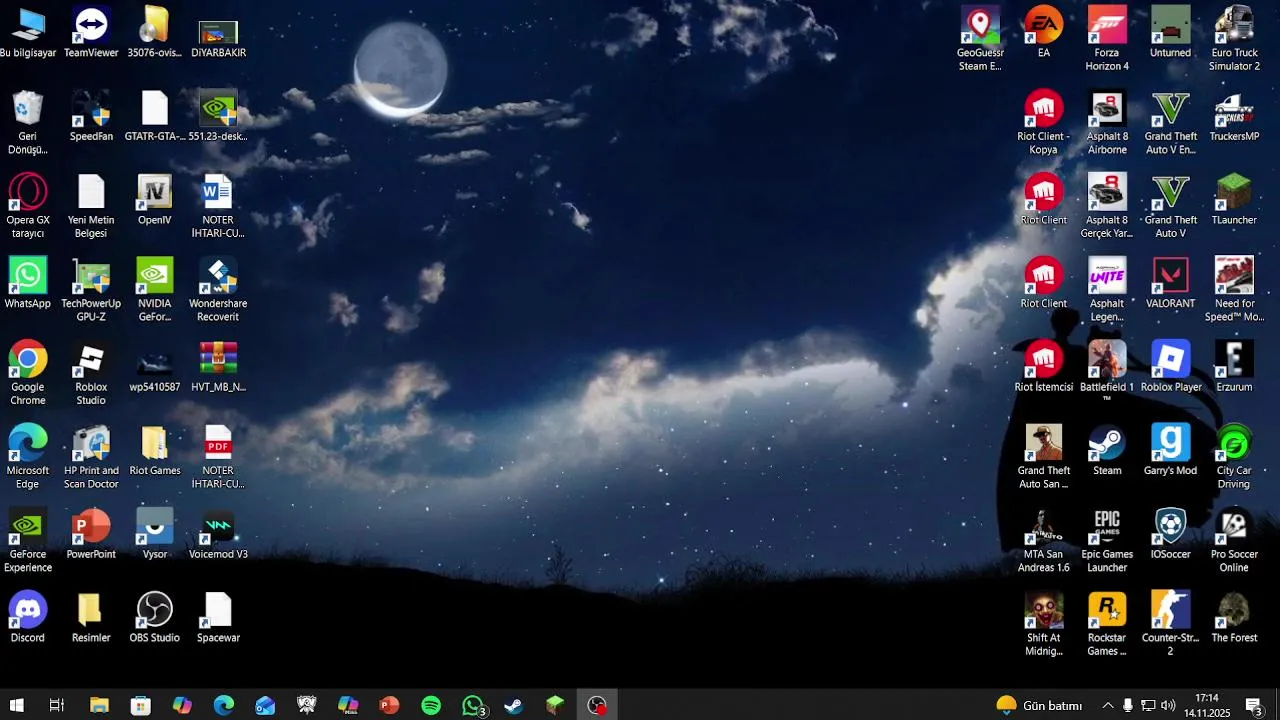1280x720 pixels.
Task: Click the Geri Dönüşüm recycle bin icon
Action: point(28,123)
